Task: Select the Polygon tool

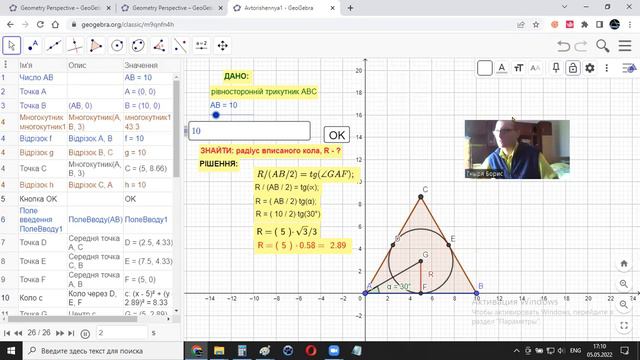Action: [x=96, y=45]
